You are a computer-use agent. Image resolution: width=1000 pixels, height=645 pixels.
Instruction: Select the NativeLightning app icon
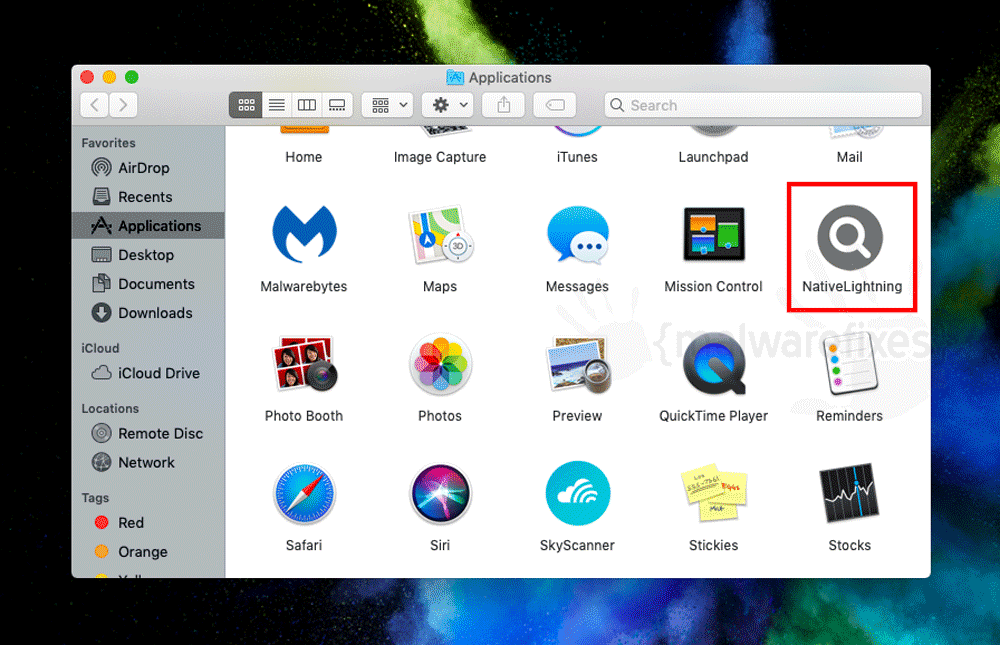[850, 237]
